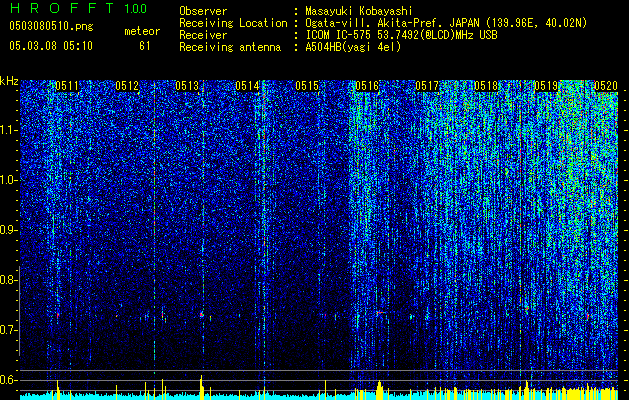Click the 0514 time marker

pos(247,86)
